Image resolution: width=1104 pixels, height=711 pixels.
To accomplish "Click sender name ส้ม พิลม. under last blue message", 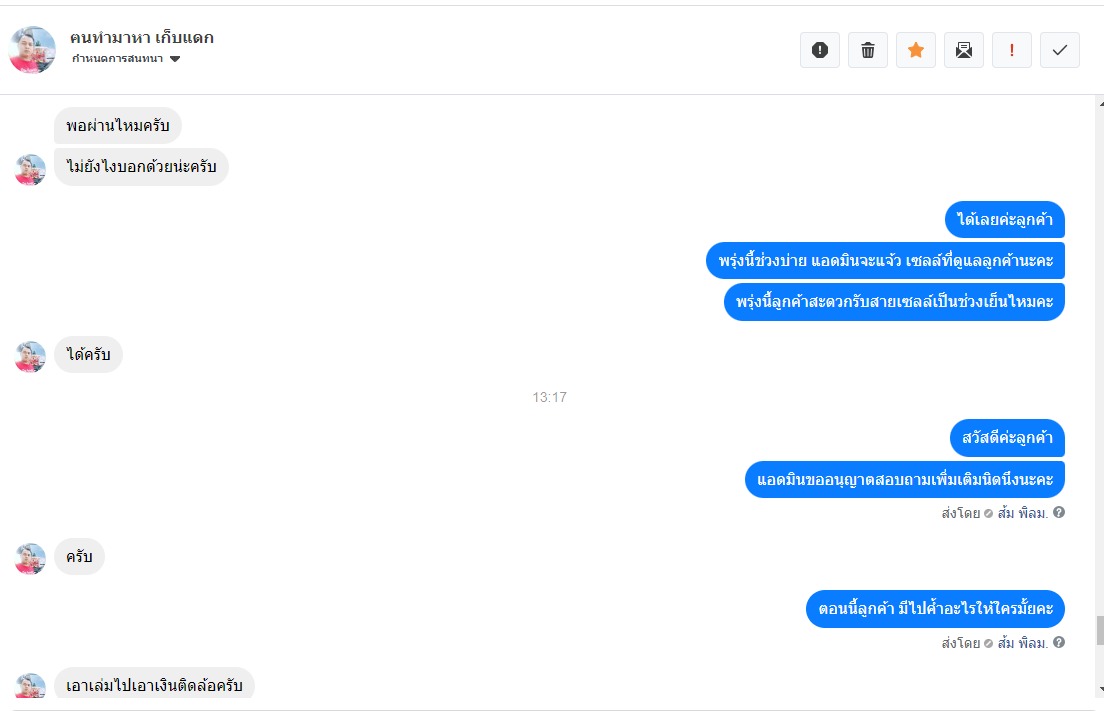I will click(x=1023, y=643).
